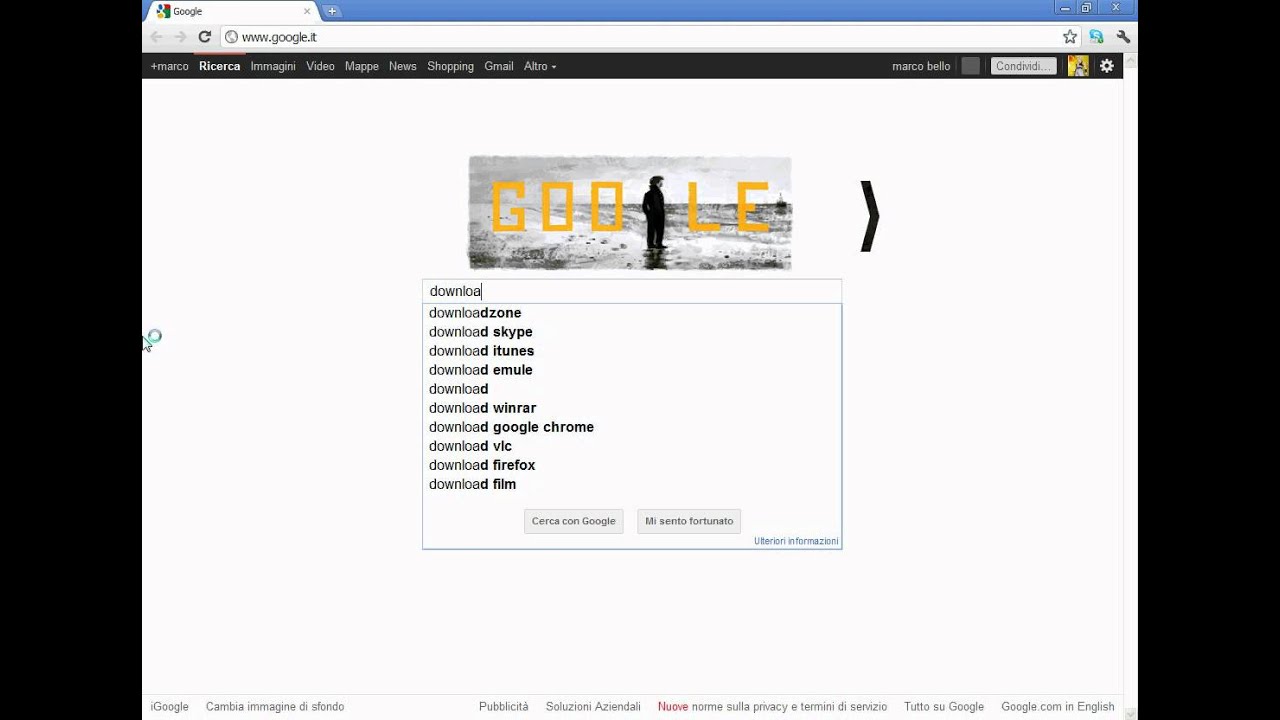This screenshot has width=1280, height=720.
Task: Click Cambia immagine di sfondo
Action: pyautogui.click(x=275, y=707)
